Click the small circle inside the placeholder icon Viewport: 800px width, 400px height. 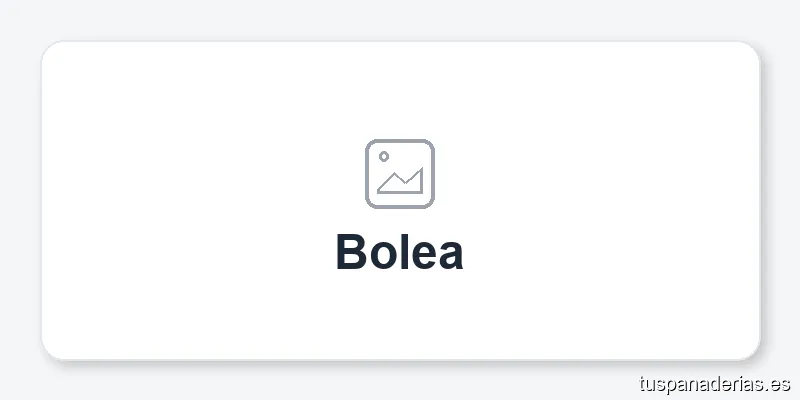384,156
